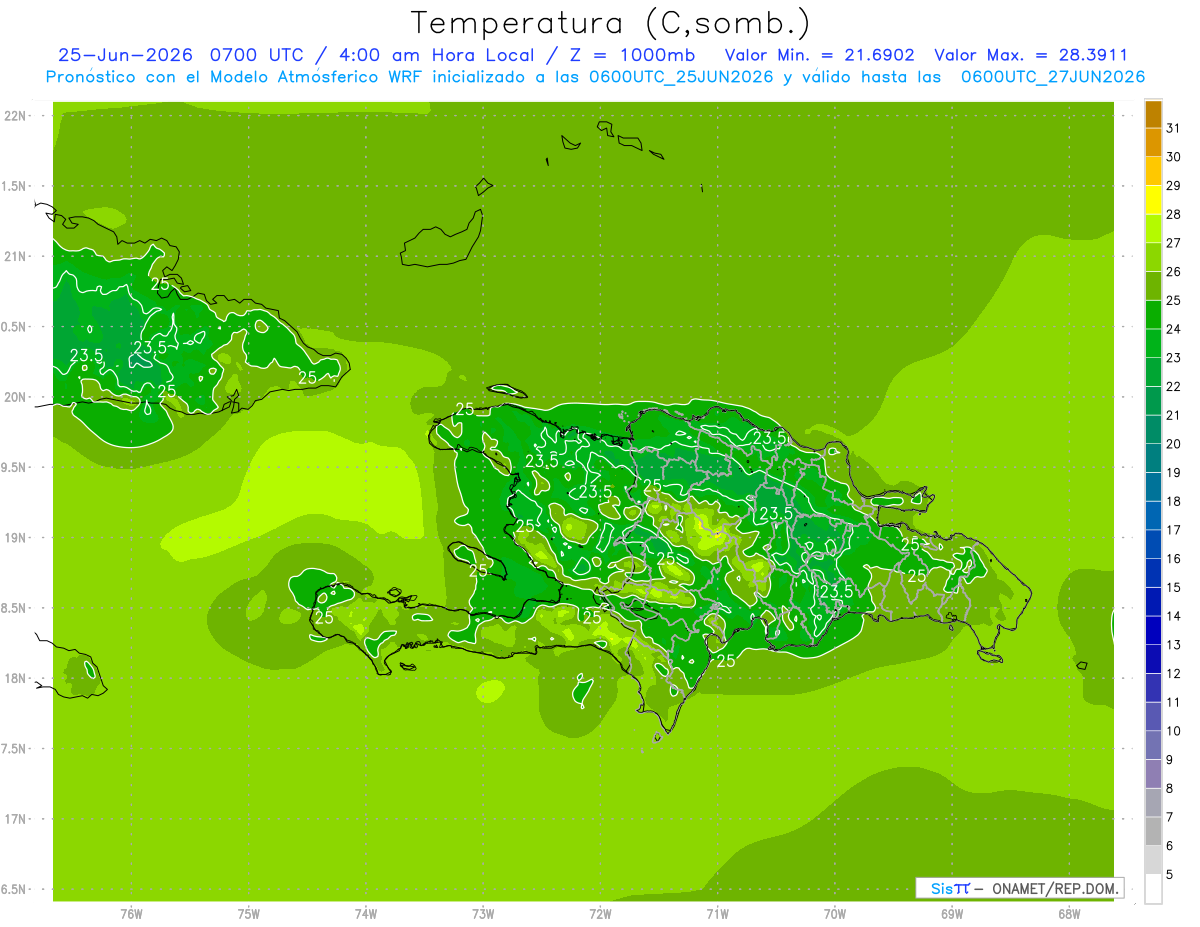The width and height of the screenshot is (1200, 927).
Task: Click the "17" color bar label
Action: [x=1174, y=530]
